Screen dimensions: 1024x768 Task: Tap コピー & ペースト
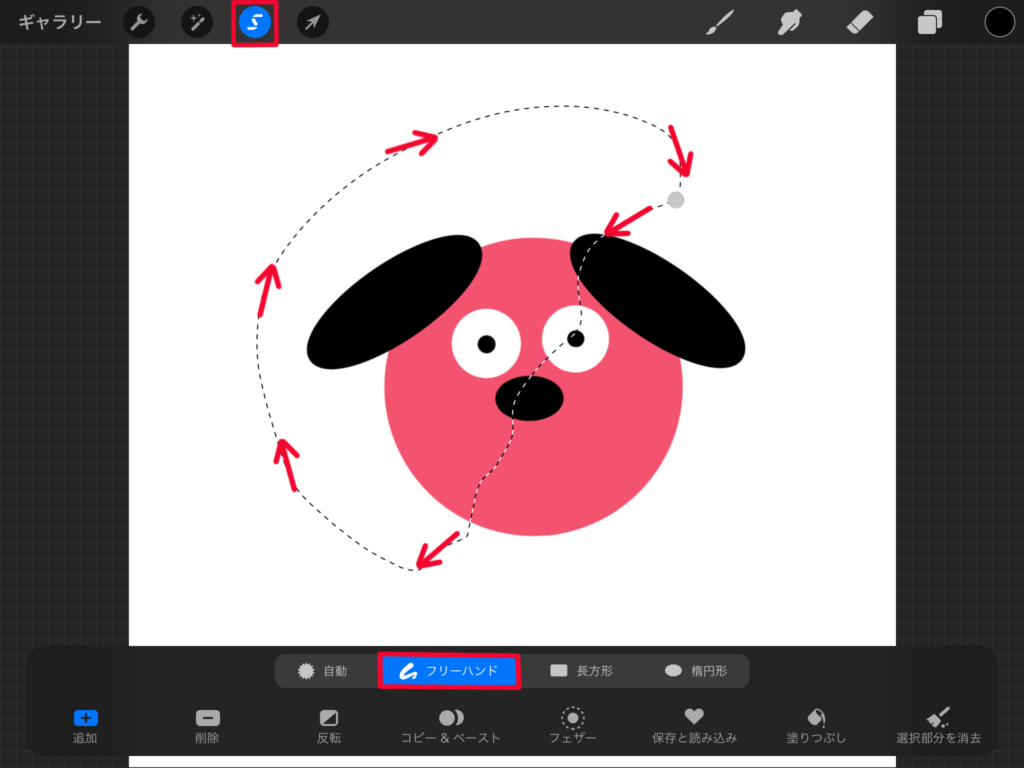[x=451, y=726]
